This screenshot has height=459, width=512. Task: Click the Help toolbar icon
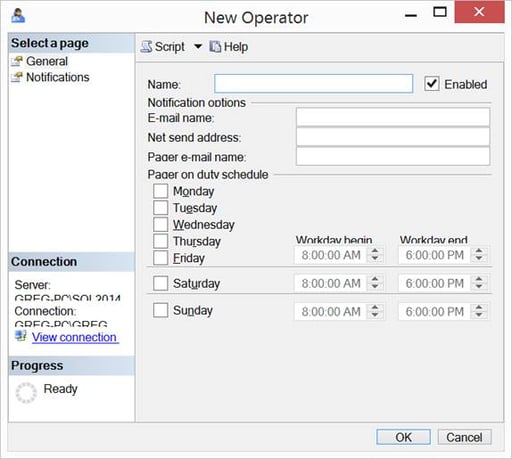215,47
